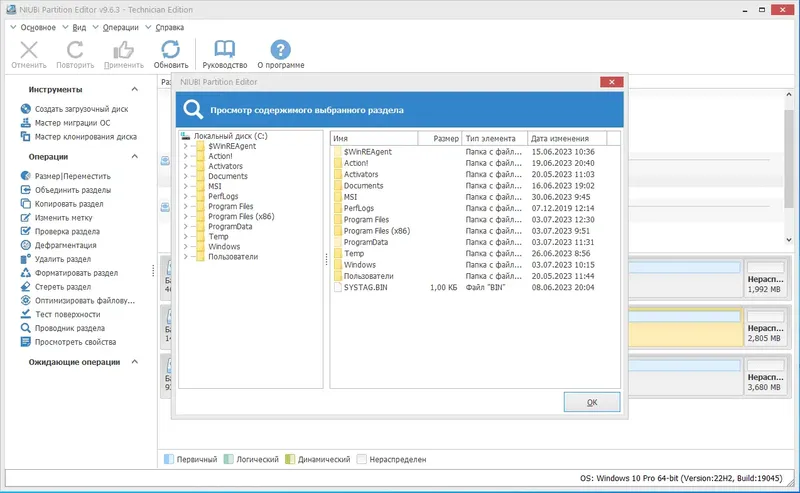800x493 pixels.
Task: Run Тест поверхности operation
Action: point(60,314)
